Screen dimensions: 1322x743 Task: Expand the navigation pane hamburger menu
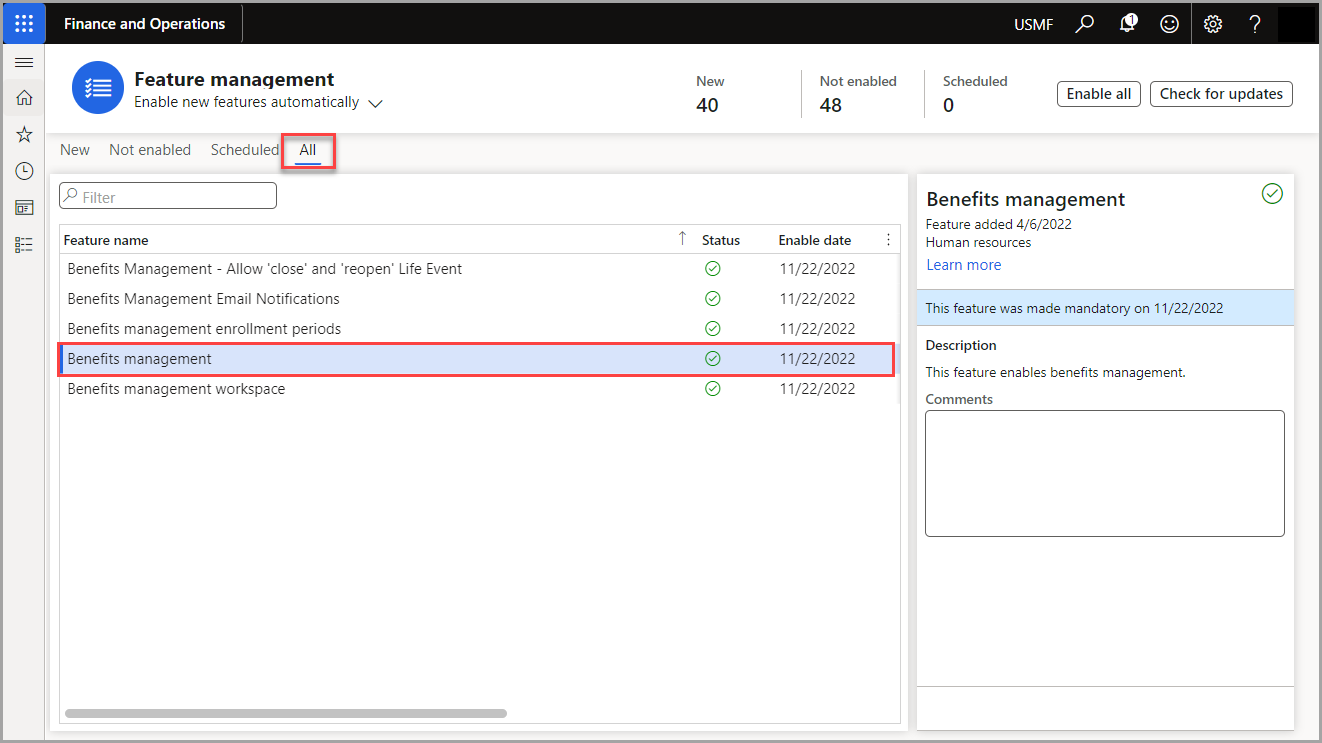24,62
